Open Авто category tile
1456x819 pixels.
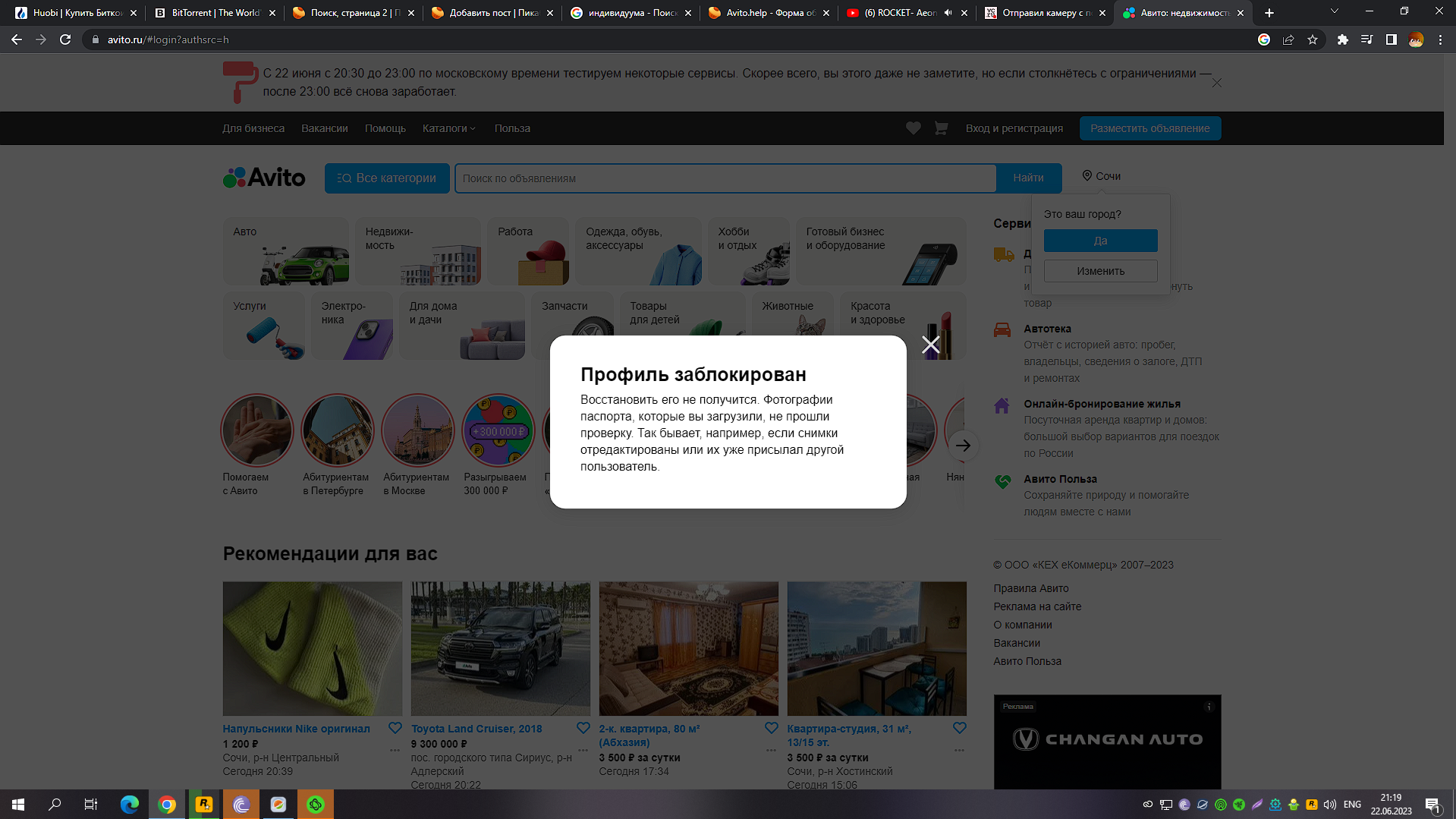pos(286,251)
